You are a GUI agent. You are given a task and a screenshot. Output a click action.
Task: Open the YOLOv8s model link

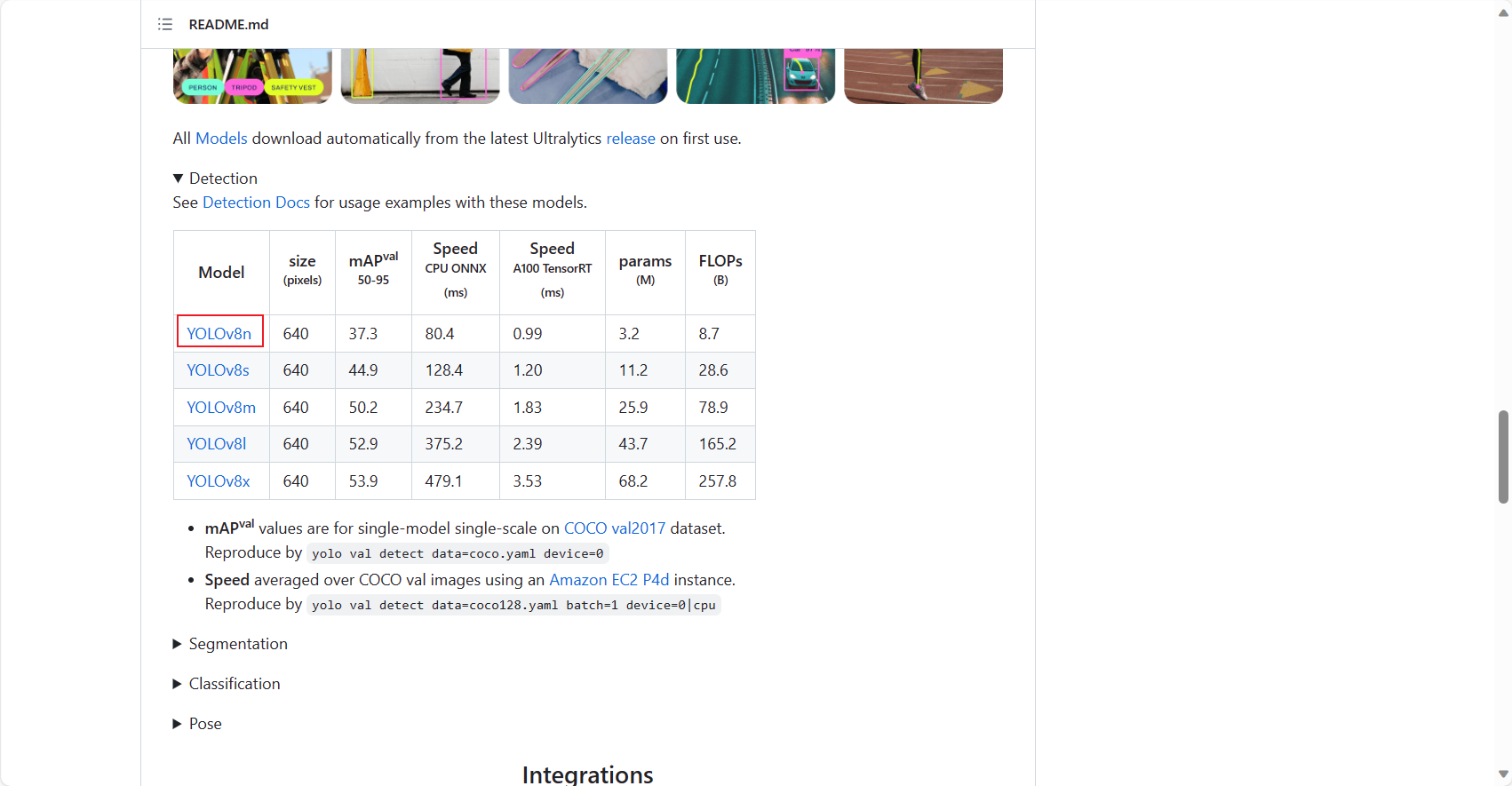[x=218, y=370]
